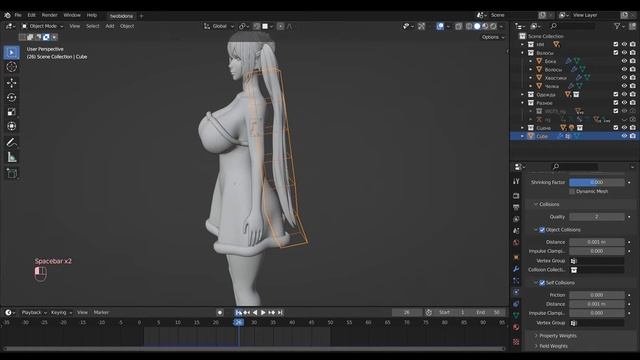Disable the Self Collisions checkbox
Screen dimensions: 640x360
pos(542,283)
